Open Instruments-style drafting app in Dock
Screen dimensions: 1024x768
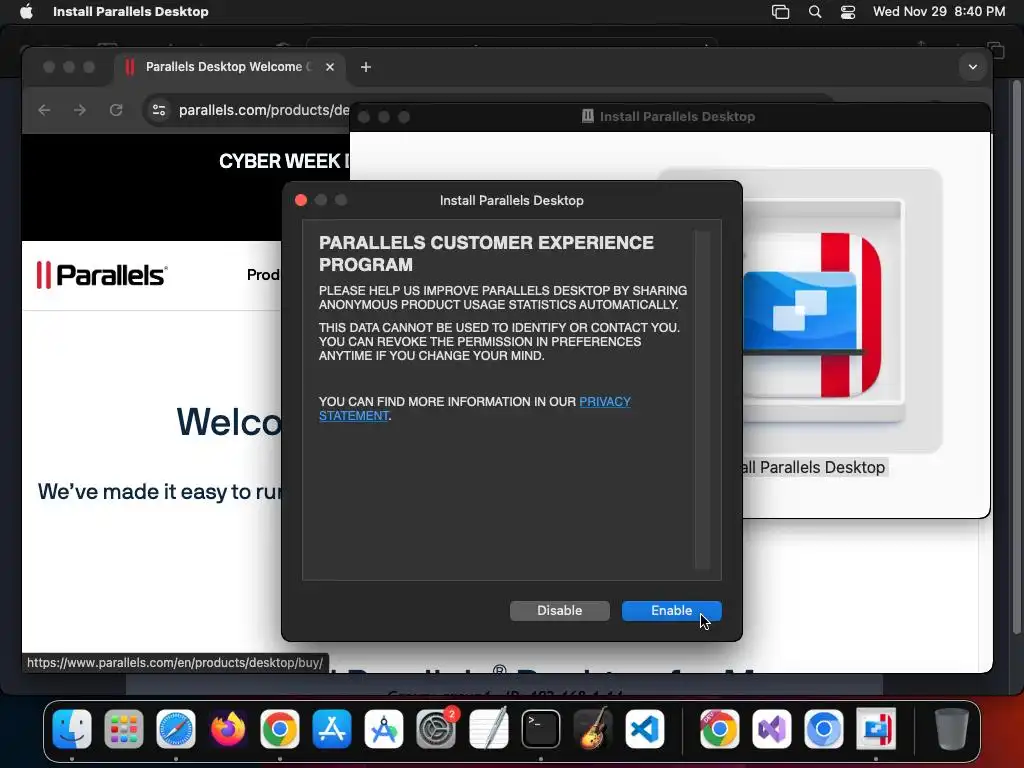coord(384,729)
